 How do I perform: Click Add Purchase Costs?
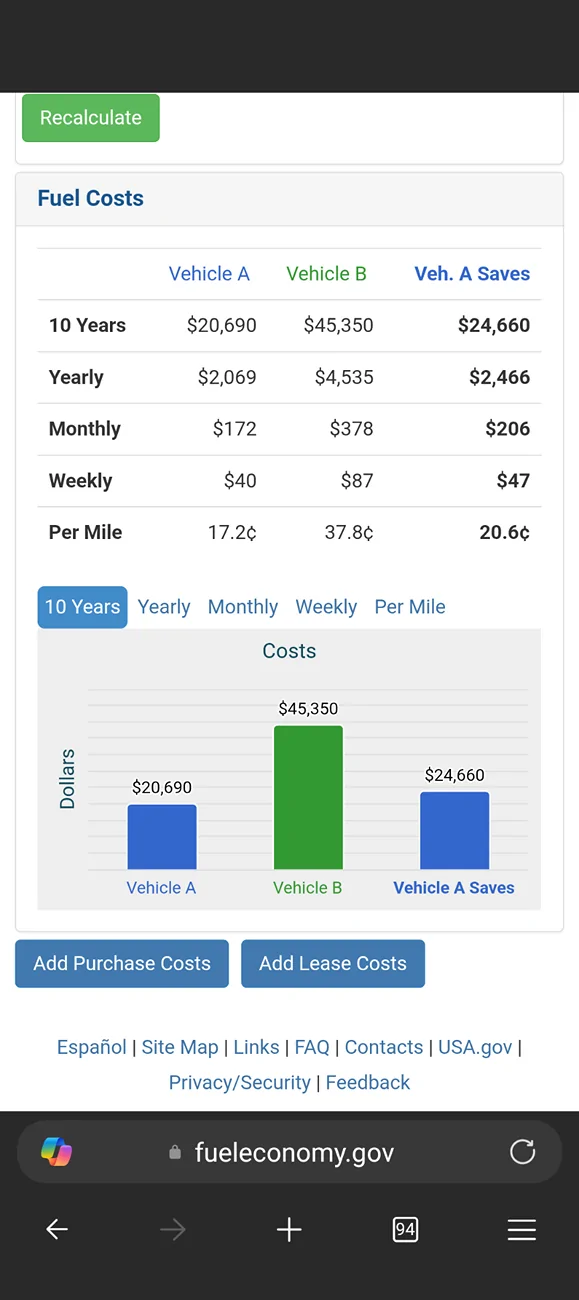[121, 963]
